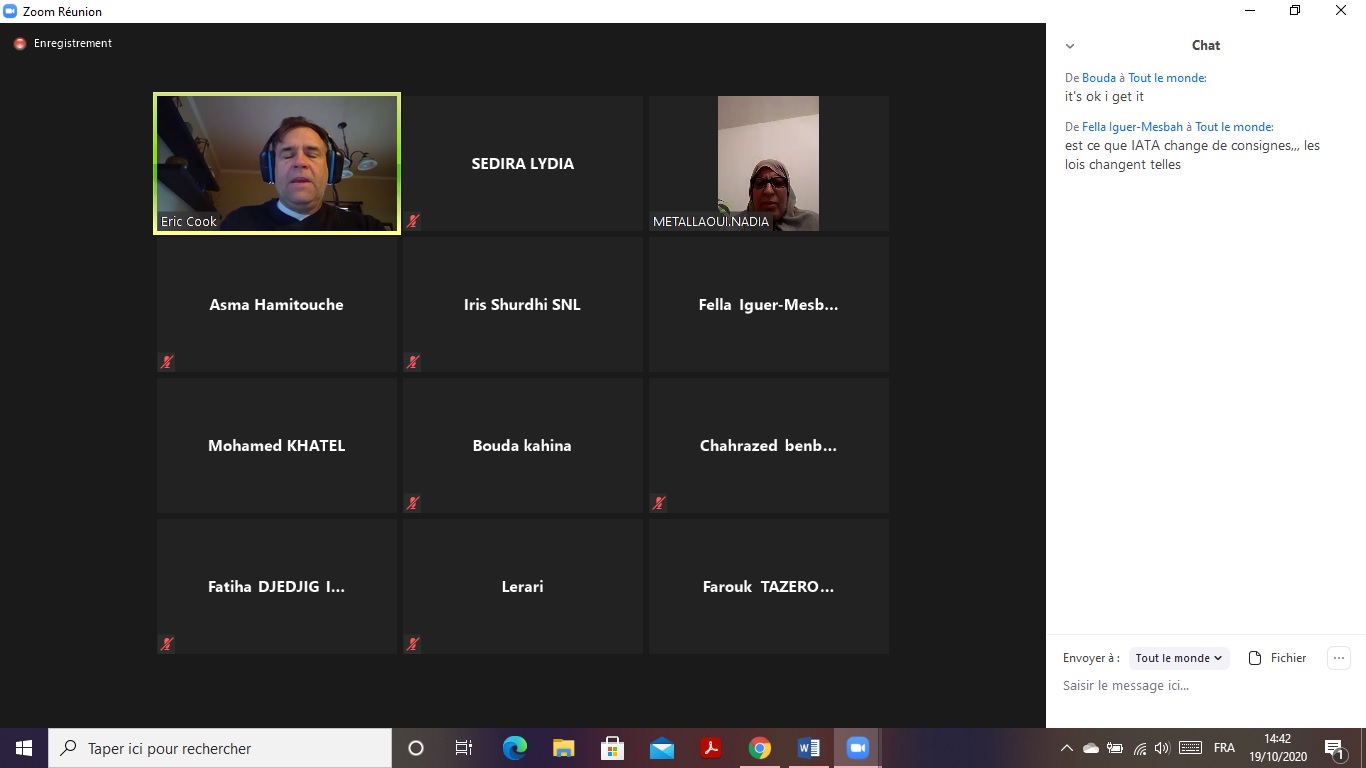Open Adobe Acrobat Reader from the taskbar
The image size is (1366, 768).
[711, 748]
